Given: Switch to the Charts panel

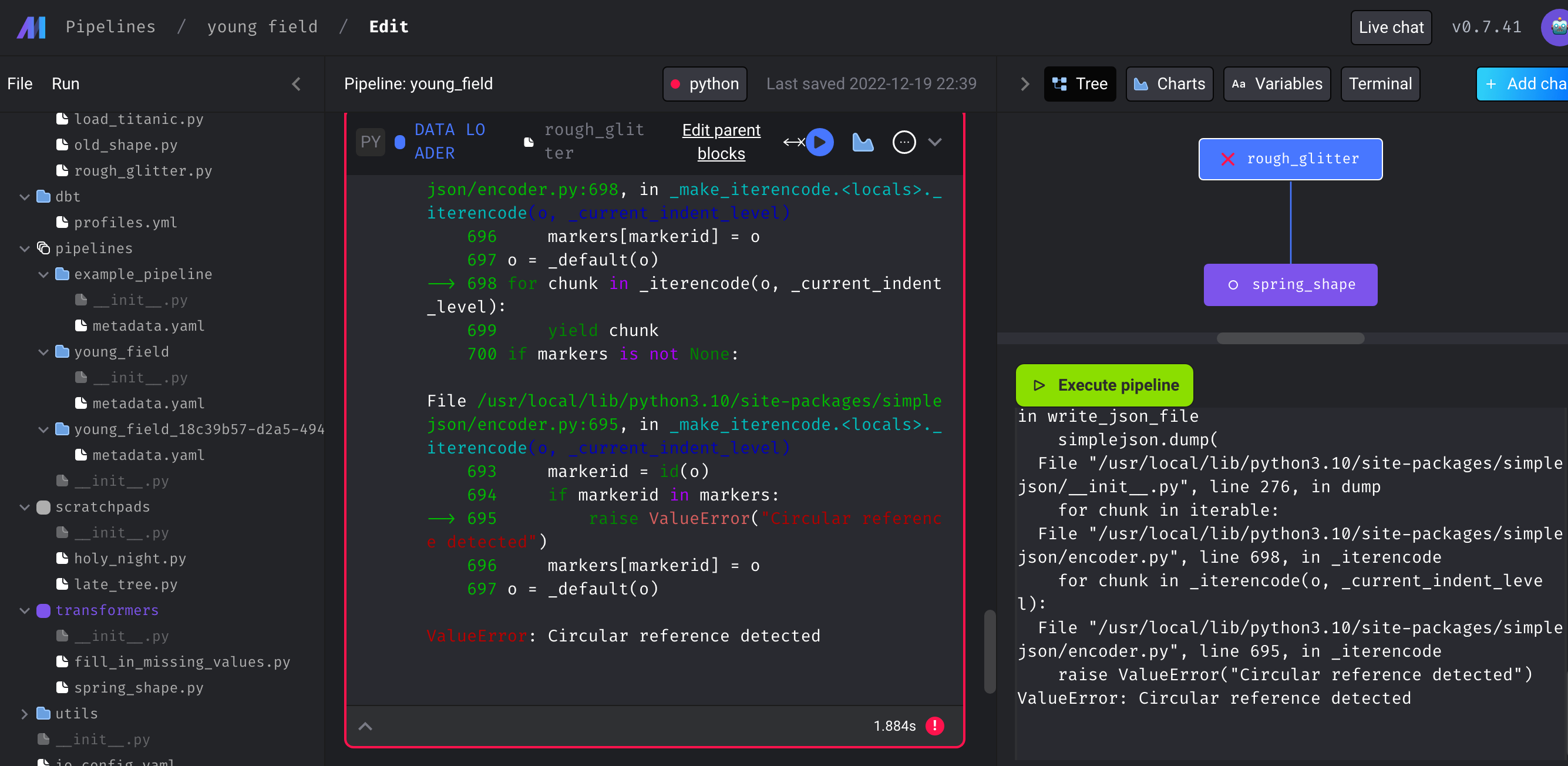Looking at the screenshot, I should (1169, 83).
